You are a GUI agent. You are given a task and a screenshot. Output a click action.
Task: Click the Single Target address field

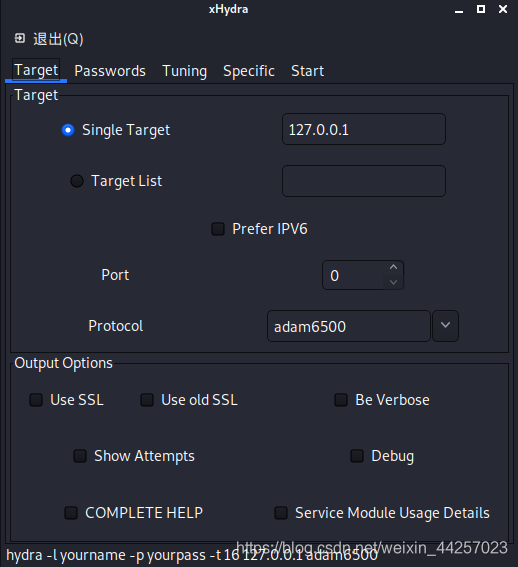364,129
